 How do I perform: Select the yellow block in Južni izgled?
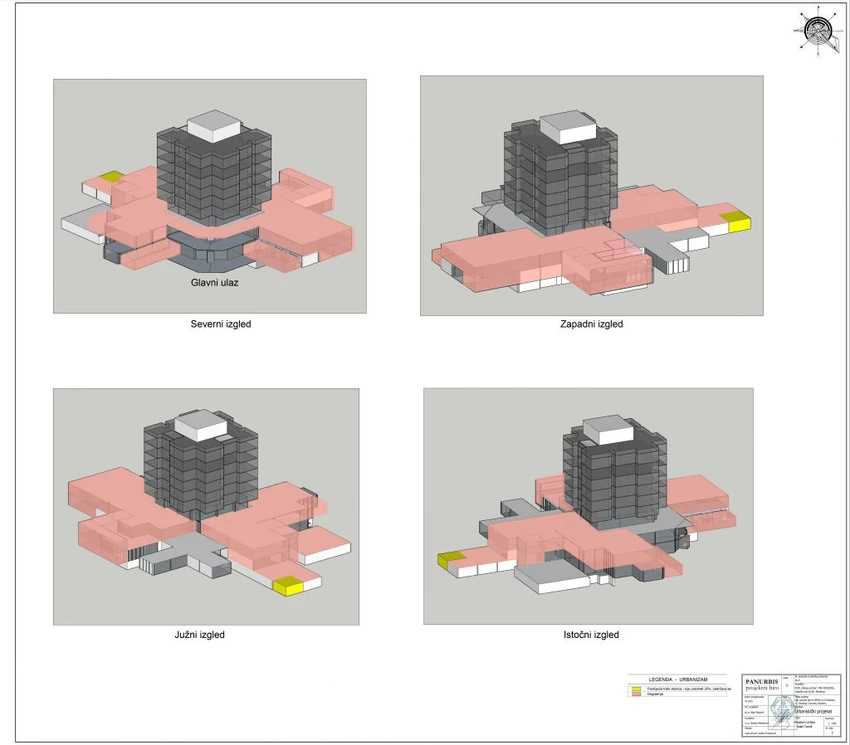click(x=288, y=586)
